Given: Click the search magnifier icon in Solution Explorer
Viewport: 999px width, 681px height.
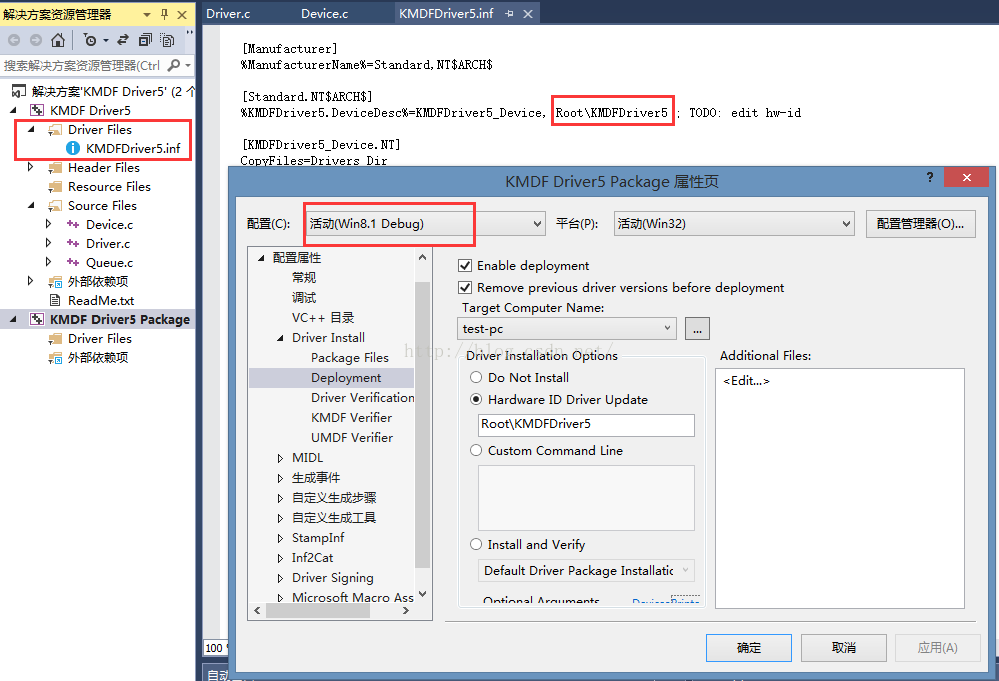Looking at the screenshot, I should [x=174, y=65].
